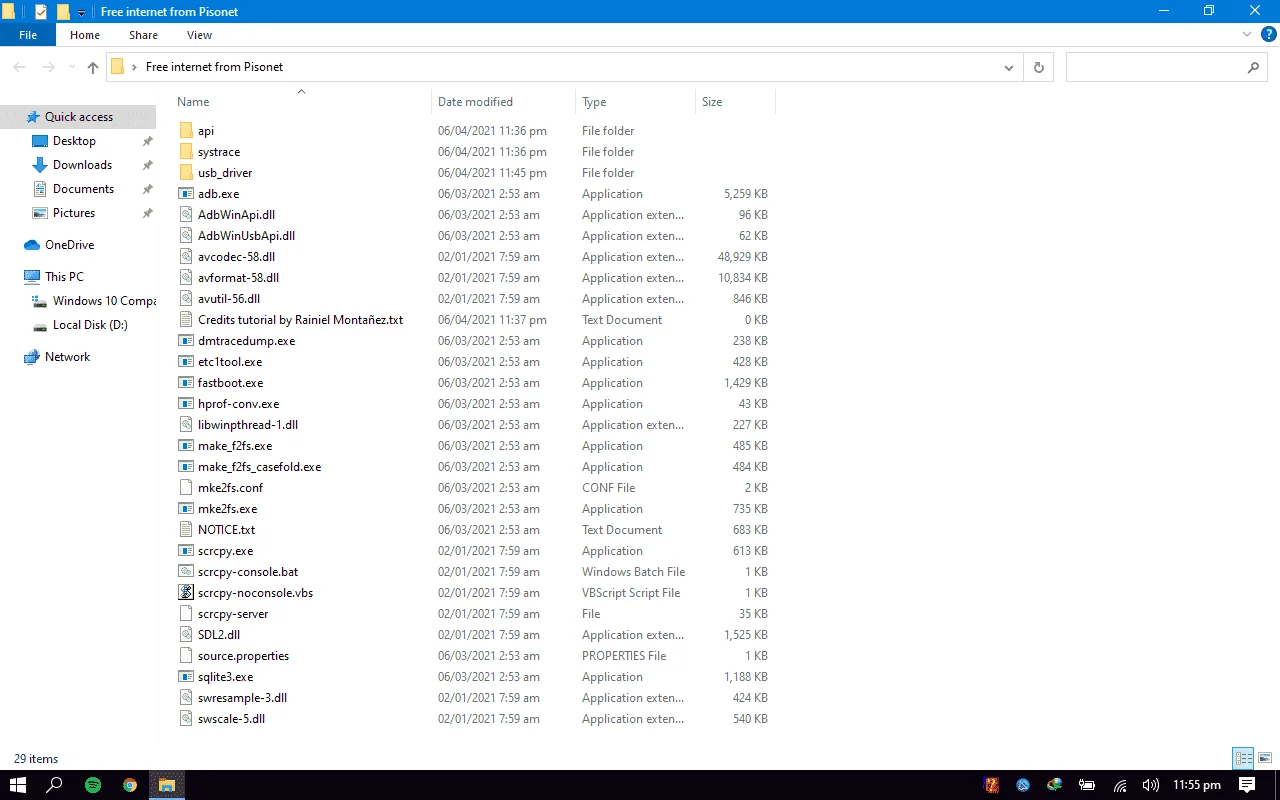This screenshot has height=800, width=1280.
Task: Switch to the View ribbon tab
Action: (x=200, y=35)
